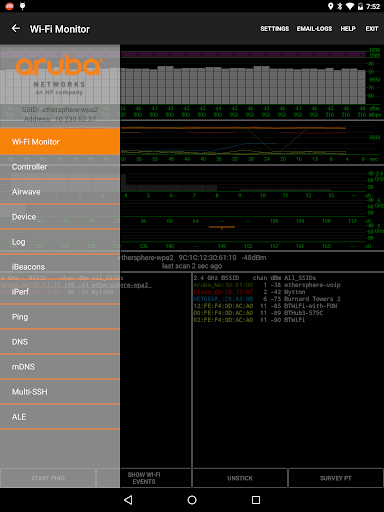Open HELP in the top bar
Screen dimensions: 384x512
348,29
